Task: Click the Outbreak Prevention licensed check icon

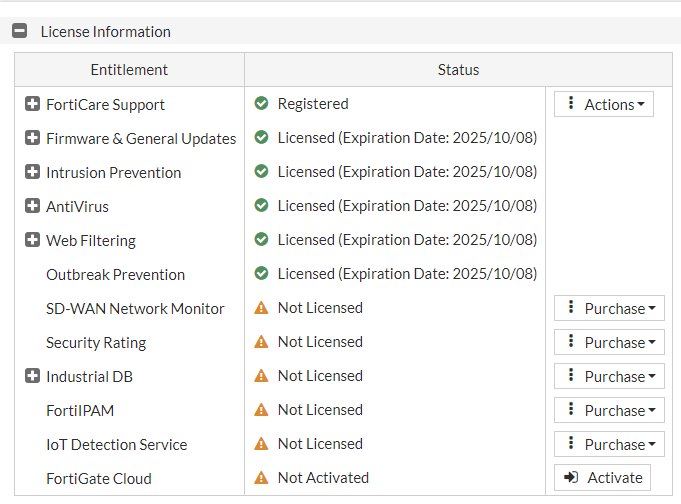Action: click(261, 274)
